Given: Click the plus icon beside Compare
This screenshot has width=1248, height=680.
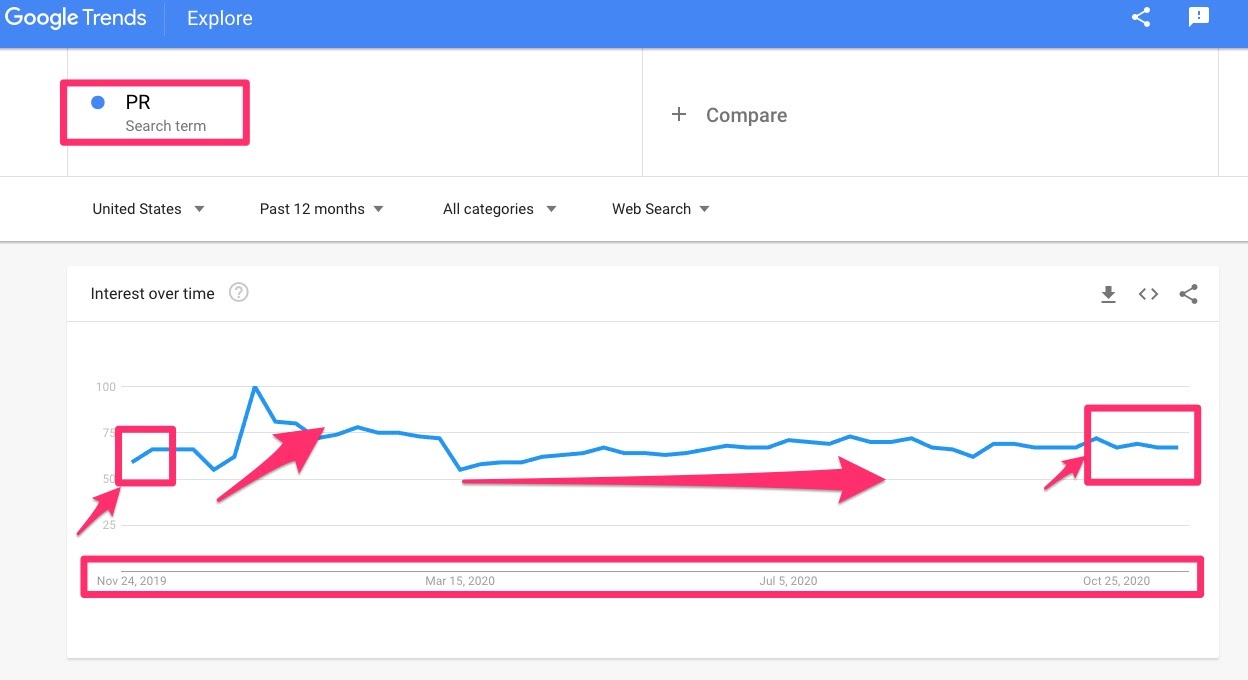Looking at the screenshot, I should pos(679,115).
